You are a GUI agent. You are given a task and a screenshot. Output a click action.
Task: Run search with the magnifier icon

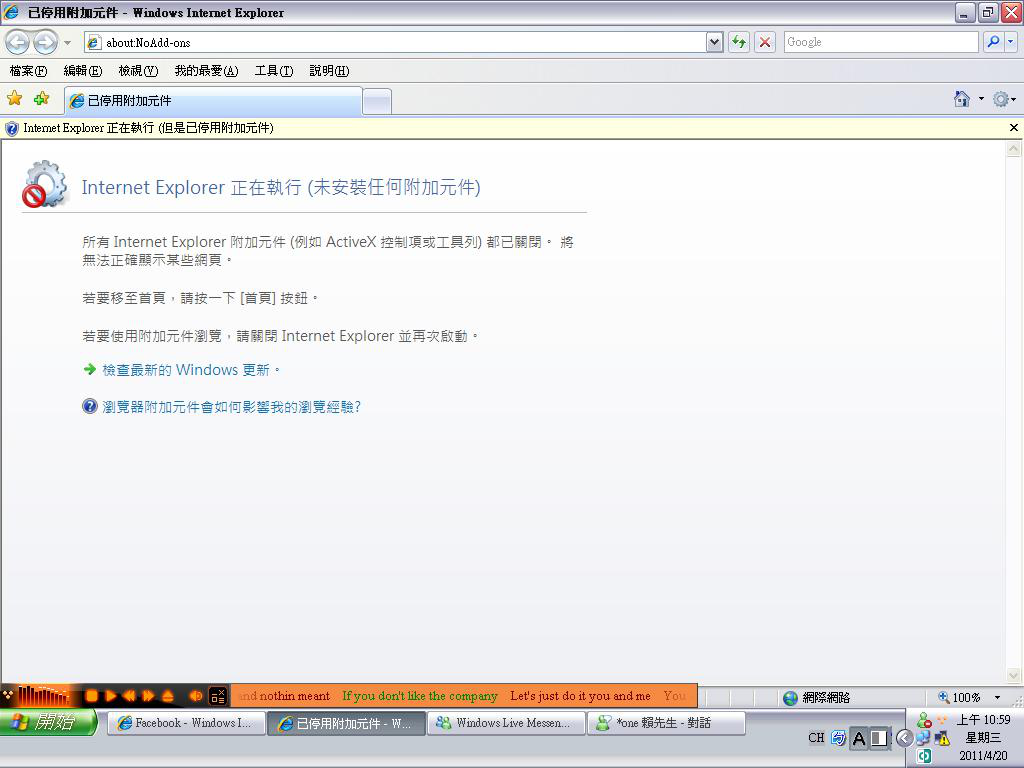coord(993,42)
